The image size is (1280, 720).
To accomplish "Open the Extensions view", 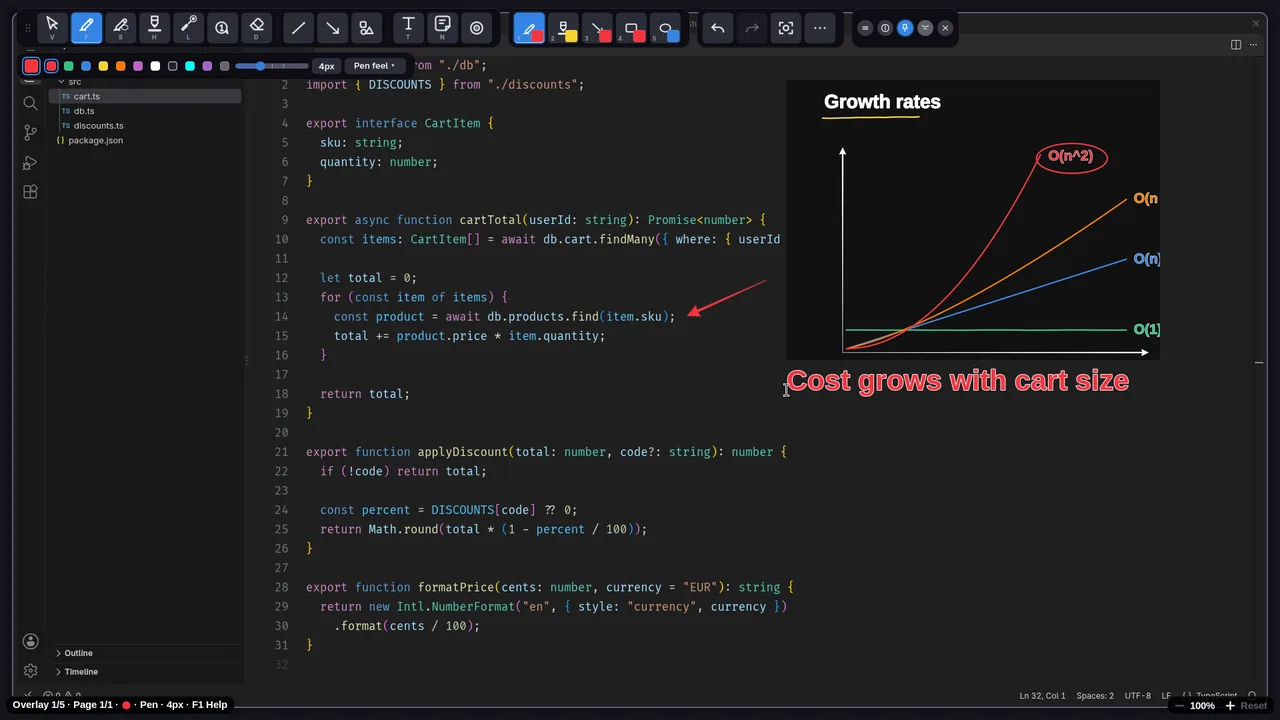I will coord(30,192).
